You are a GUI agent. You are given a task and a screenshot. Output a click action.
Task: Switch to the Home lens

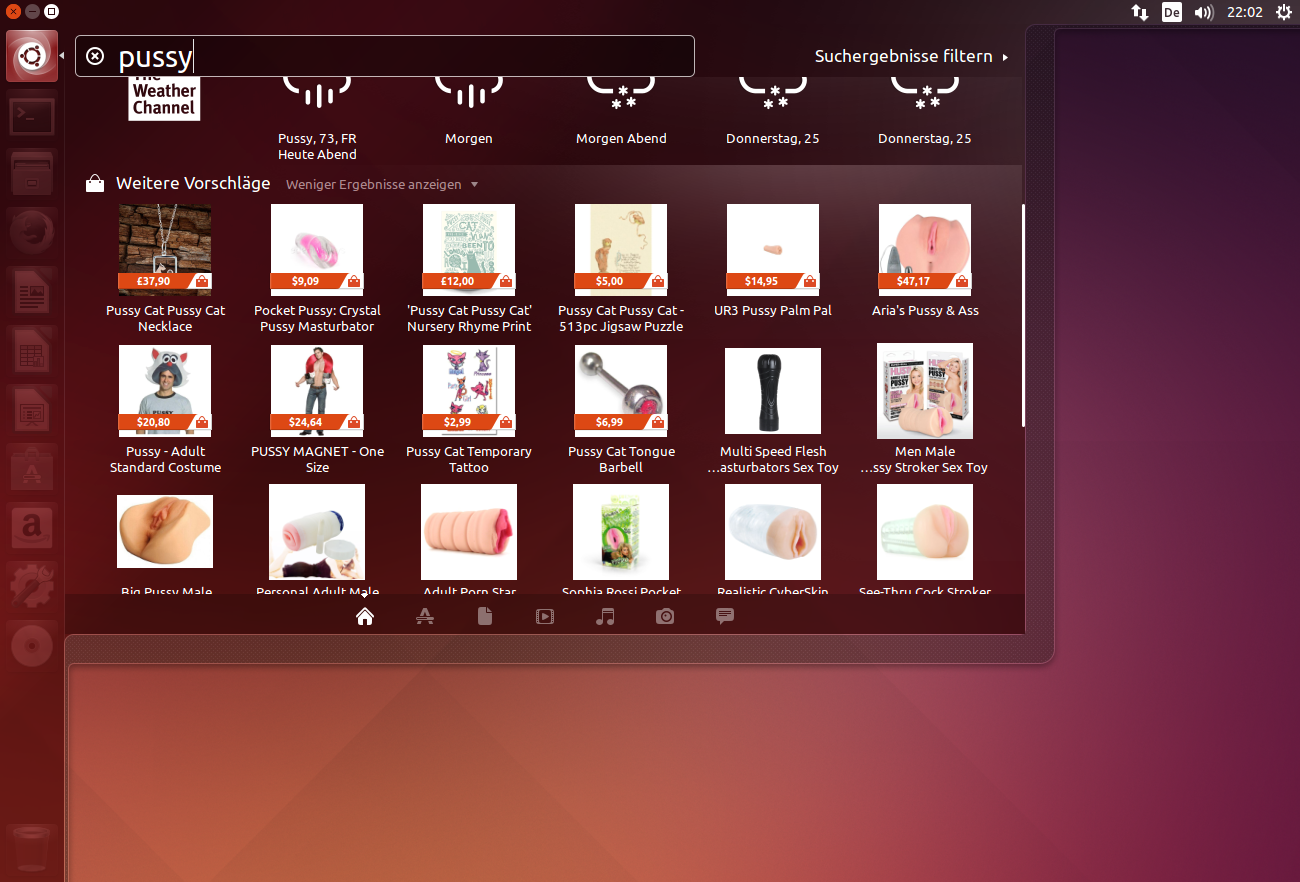(x=365, y=616)
